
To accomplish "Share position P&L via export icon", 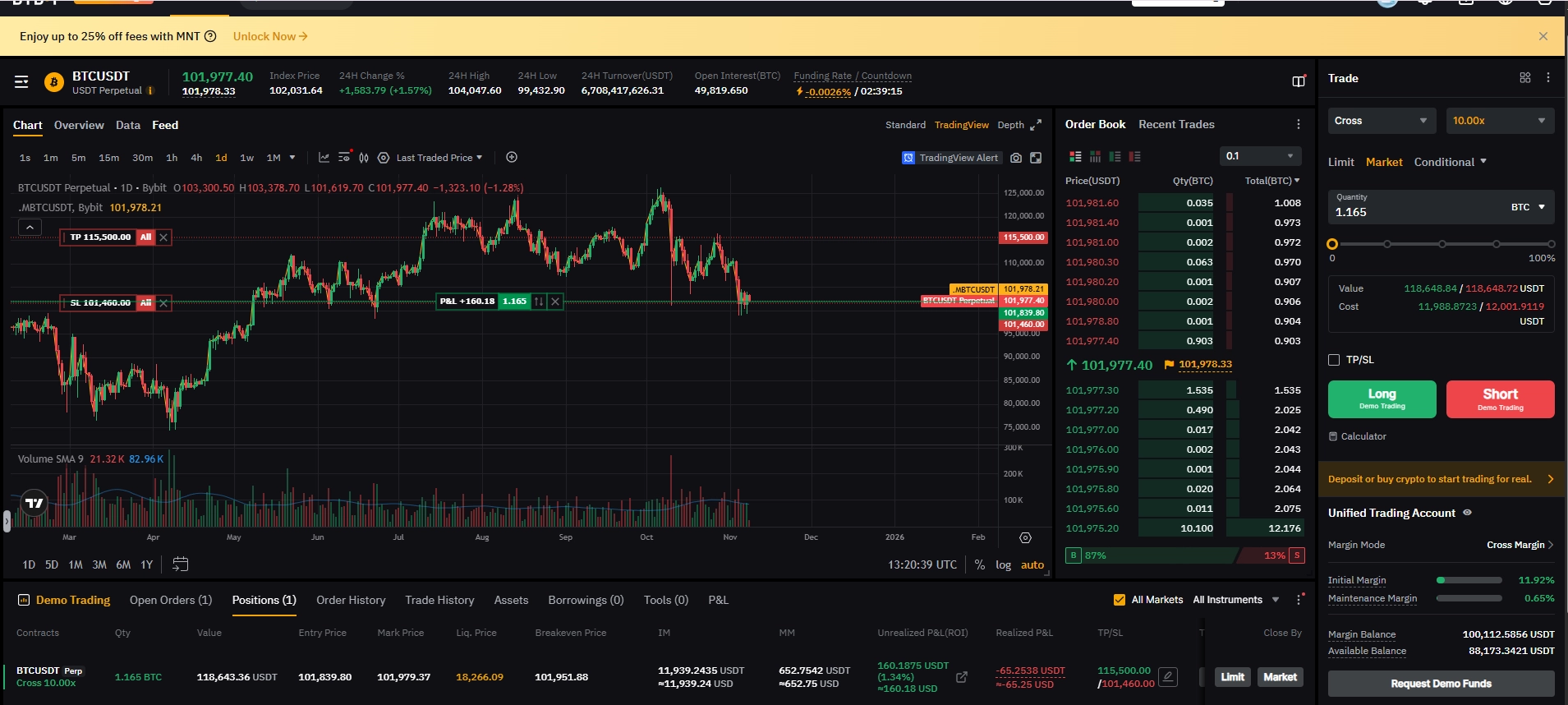I will pyautogui.click(x=962, y=677).
